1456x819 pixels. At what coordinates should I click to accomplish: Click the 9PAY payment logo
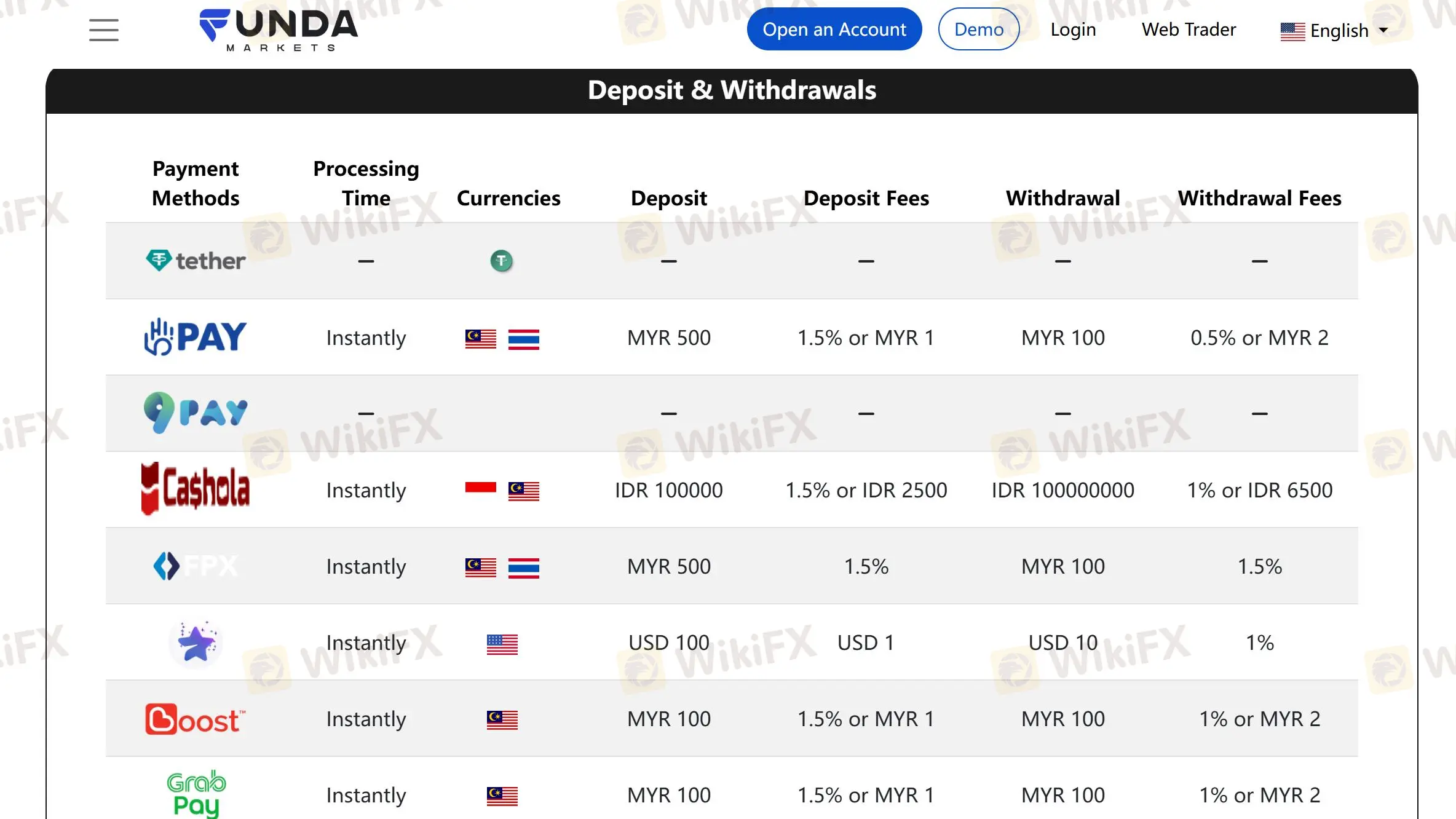196,413
